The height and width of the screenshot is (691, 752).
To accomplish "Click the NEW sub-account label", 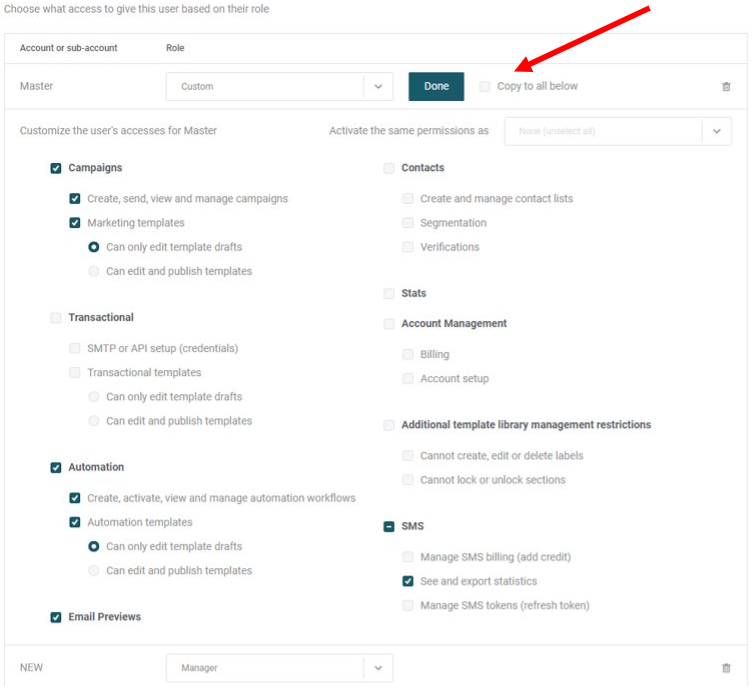I will 31,668.
